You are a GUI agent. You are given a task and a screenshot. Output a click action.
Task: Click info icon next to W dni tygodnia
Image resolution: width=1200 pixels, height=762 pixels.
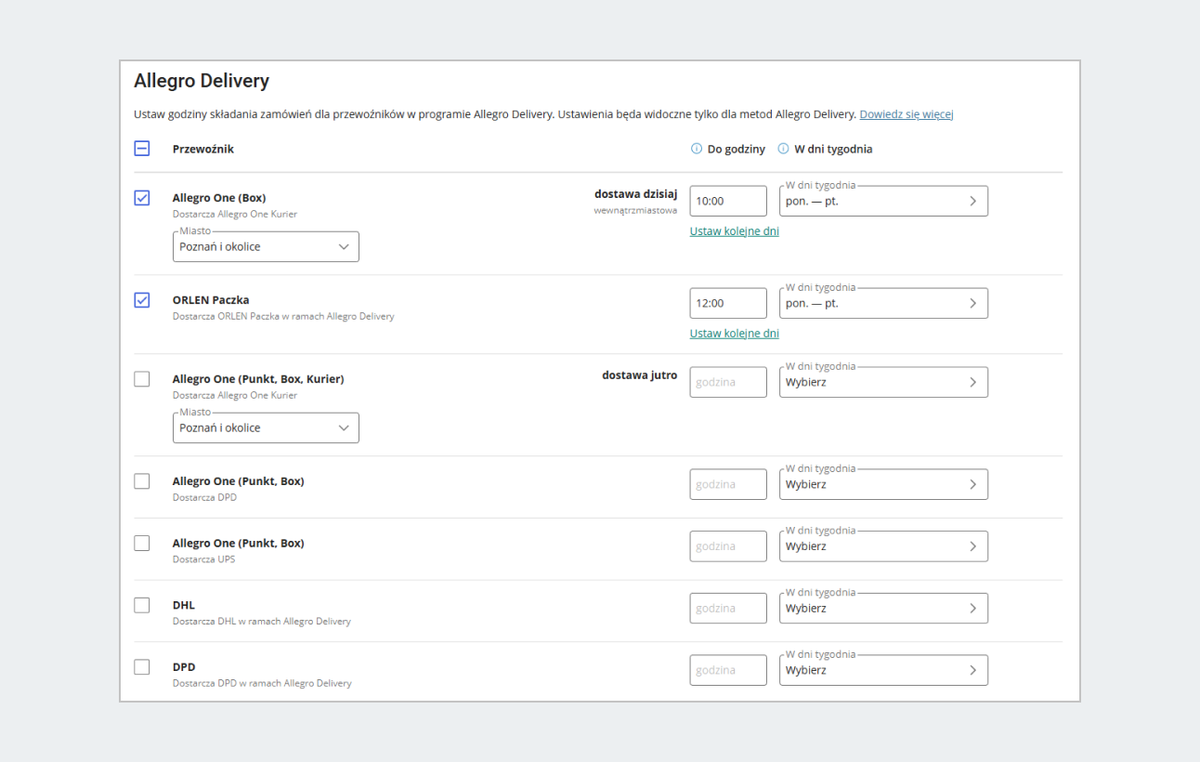point(783,149)
